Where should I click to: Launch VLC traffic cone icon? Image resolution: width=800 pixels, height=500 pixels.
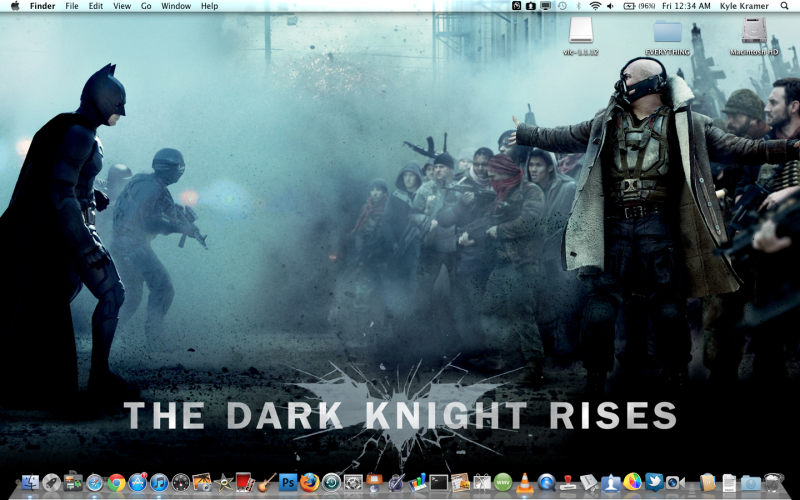tap(524, 483)
